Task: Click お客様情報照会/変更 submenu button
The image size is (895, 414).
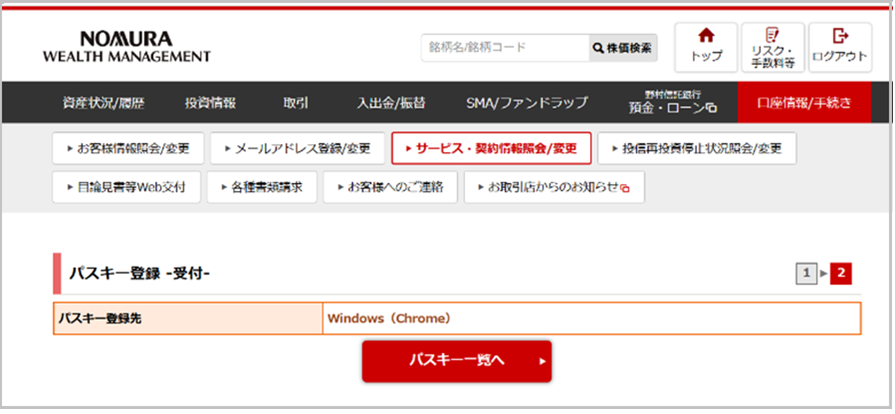Action: pyautogui.click(x=128, y=148)
